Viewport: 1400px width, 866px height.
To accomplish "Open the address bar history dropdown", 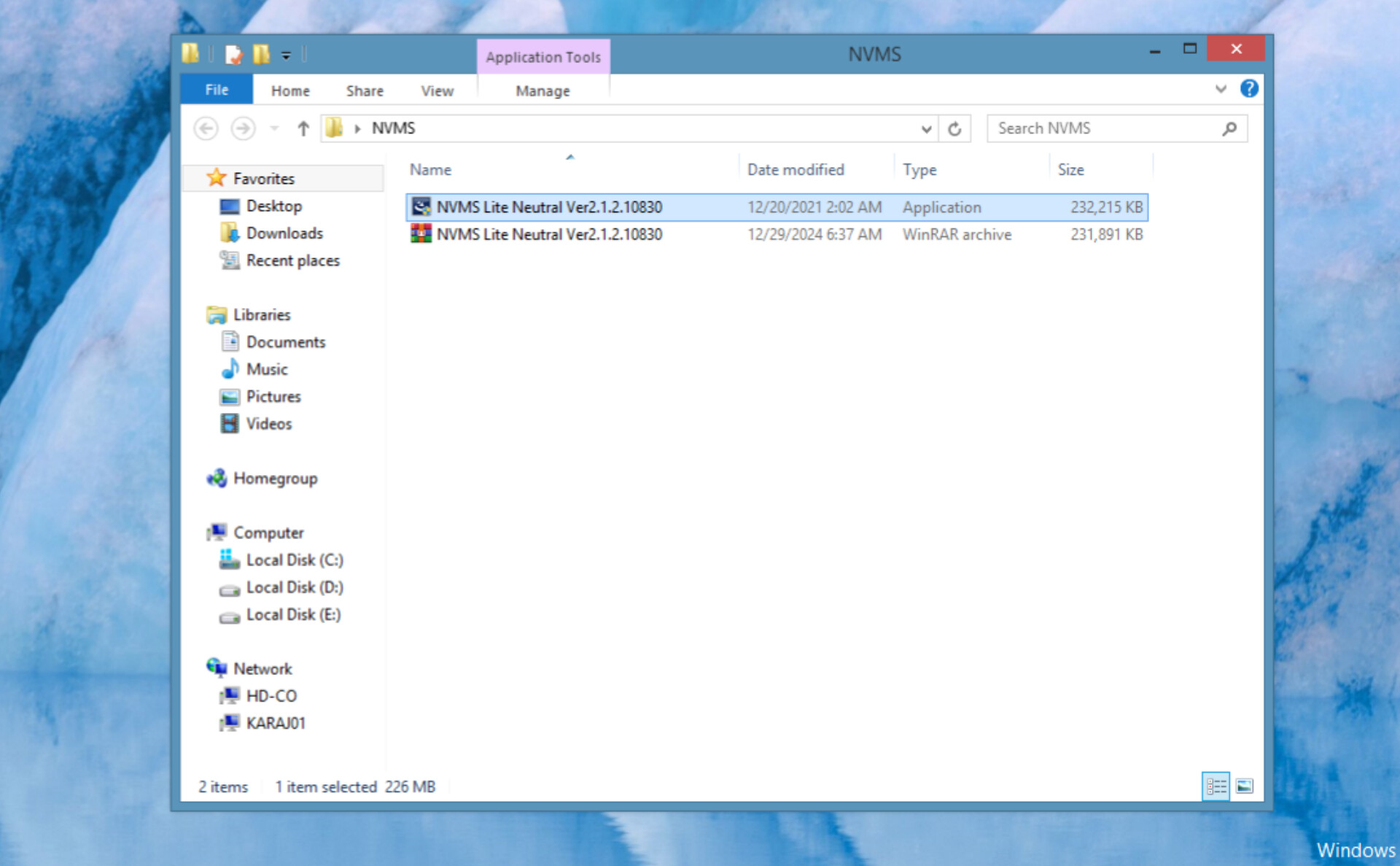I will coord(926,129).
